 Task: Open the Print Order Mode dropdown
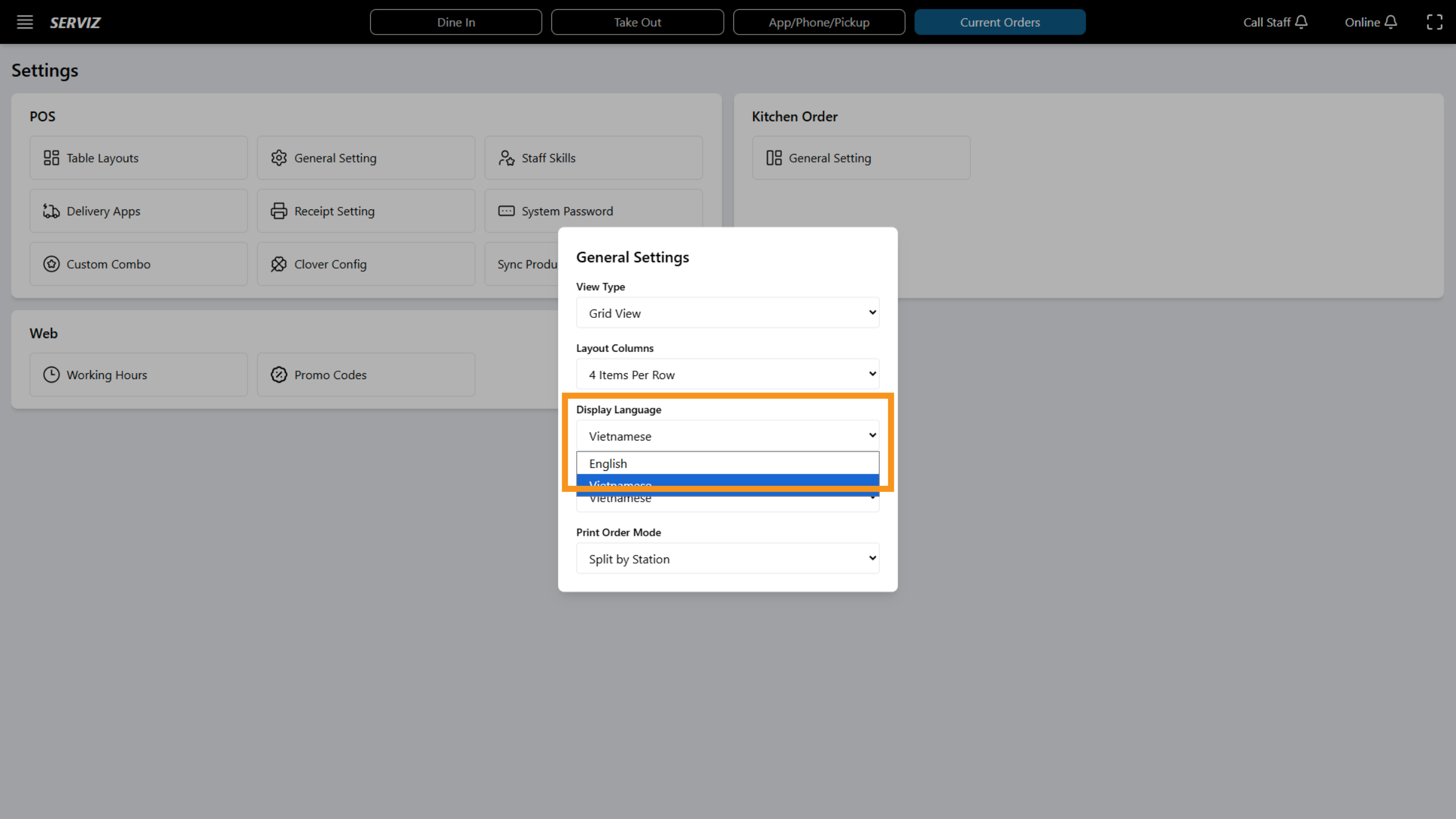(727, 558)
